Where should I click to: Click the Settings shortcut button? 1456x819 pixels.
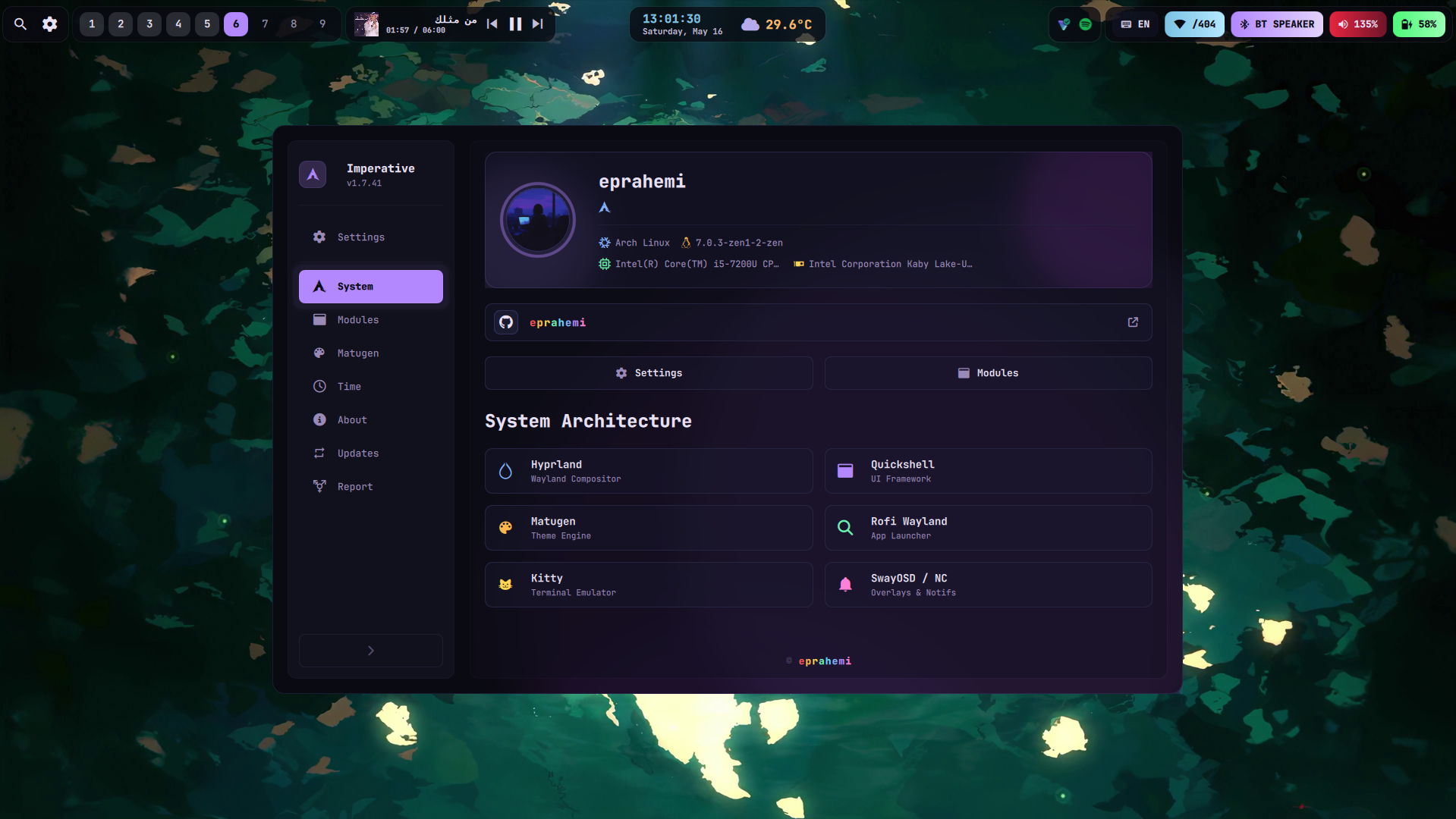[x=649, y=373]
